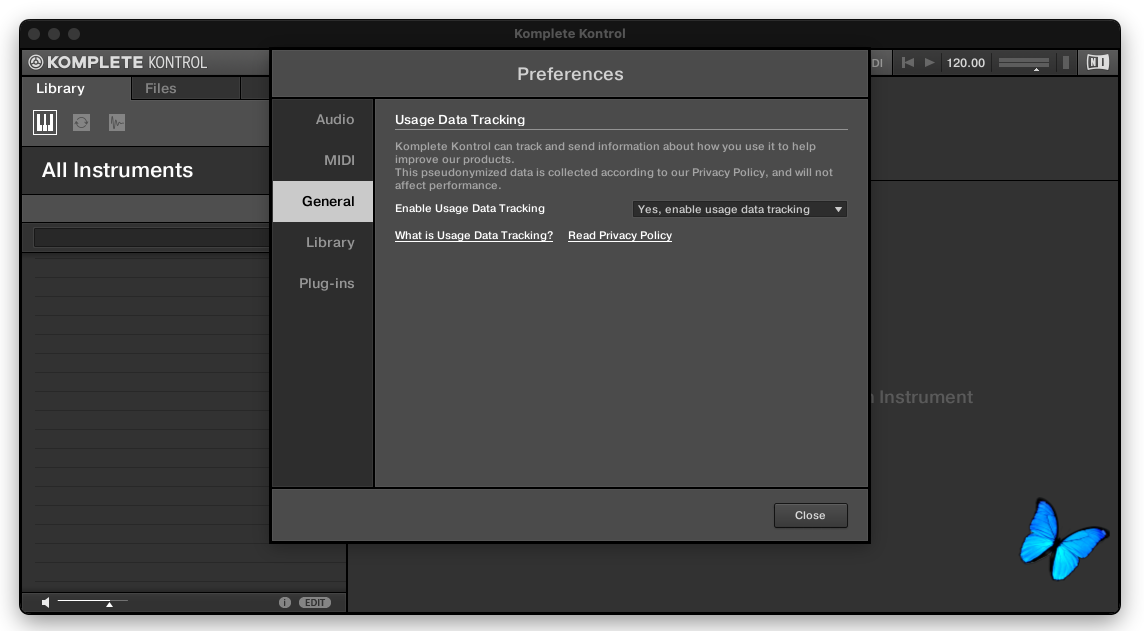Select the One-shots waveform icon

[117, 123]
